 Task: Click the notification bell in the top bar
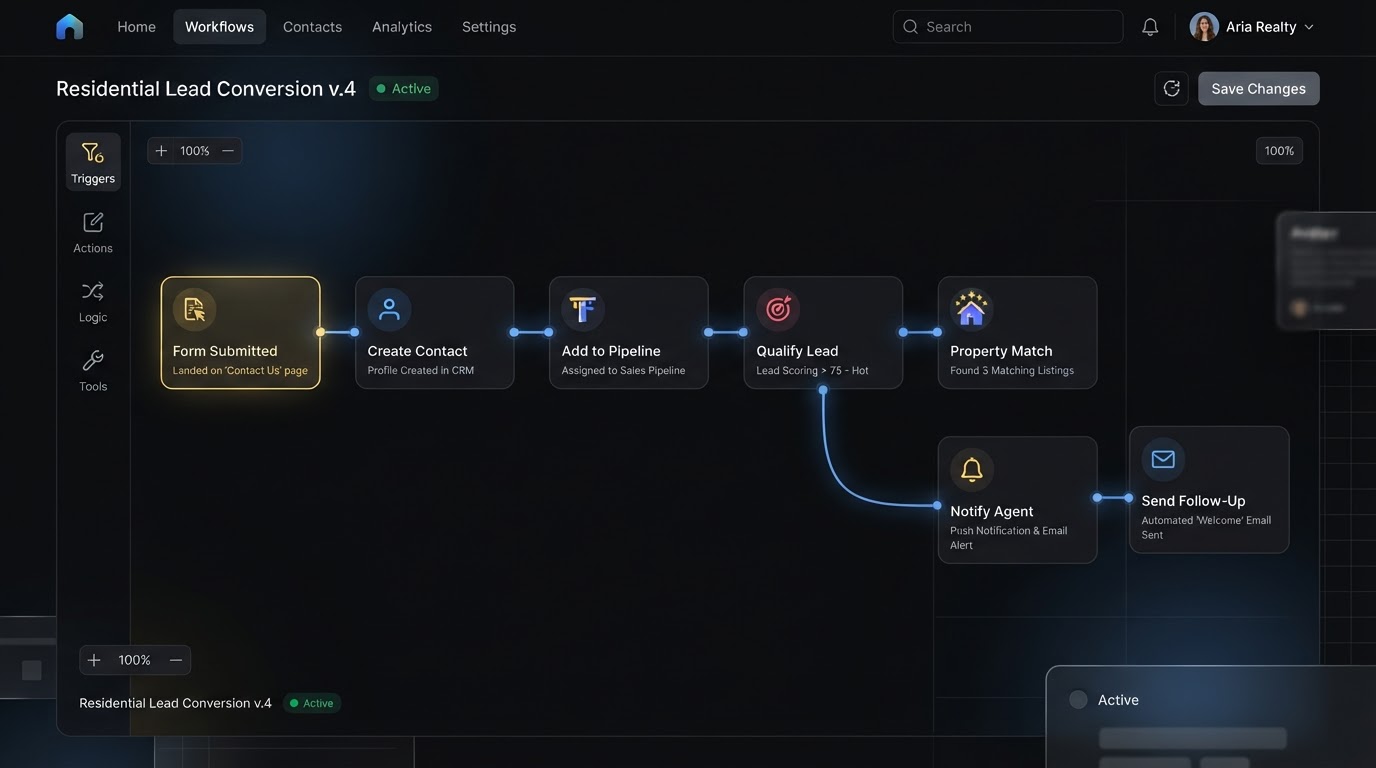point(1150,27)
